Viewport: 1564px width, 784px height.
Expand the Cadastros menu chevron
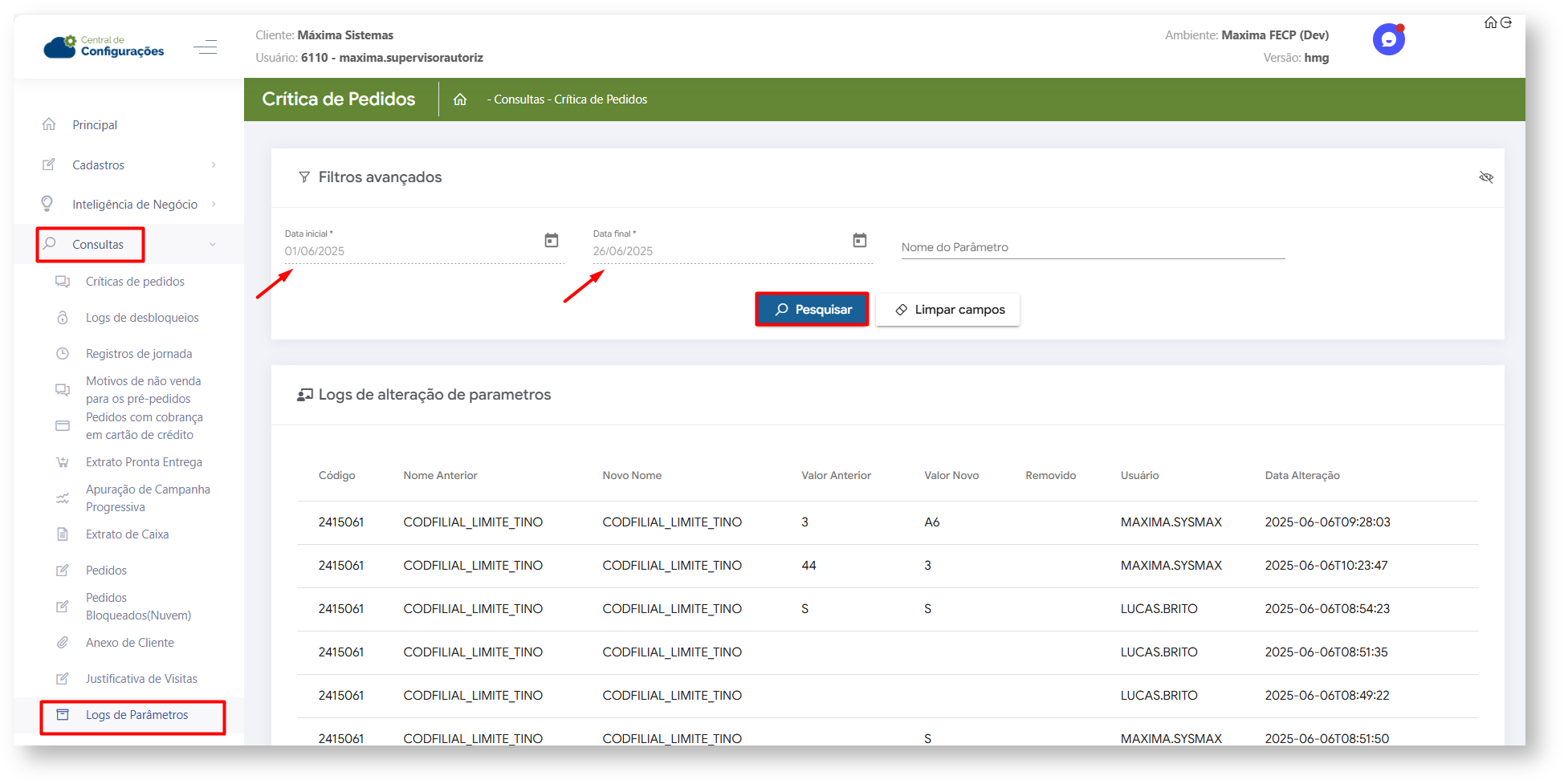click(x=214, y=165)
